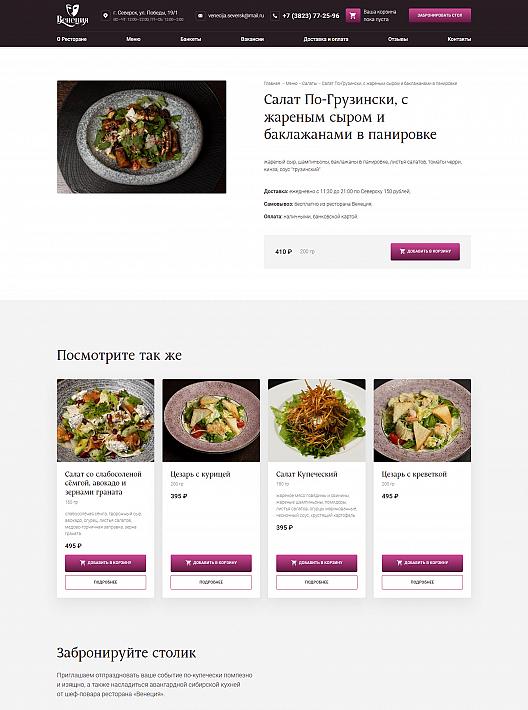Open the Меню navigation item
The image size is (528, 710).
click(x=133, y=39)
